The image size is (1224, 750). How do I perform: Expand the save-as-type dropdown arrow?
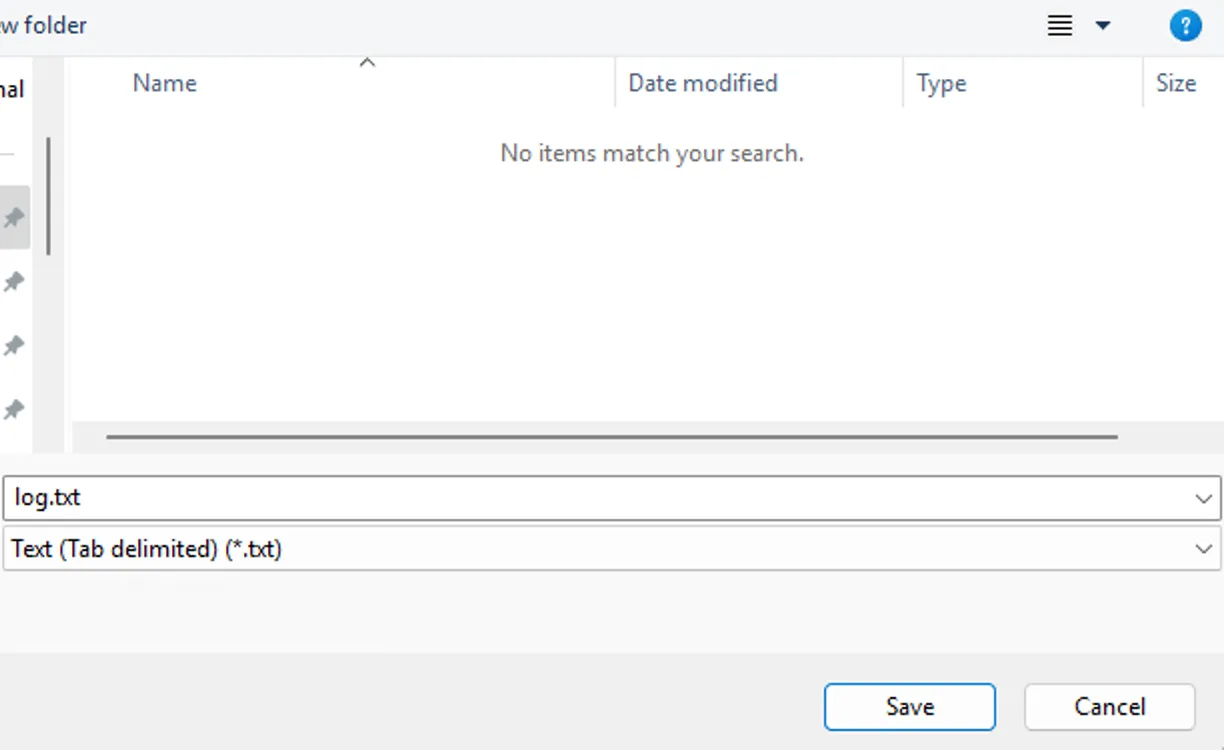(x=1203, y=548)
